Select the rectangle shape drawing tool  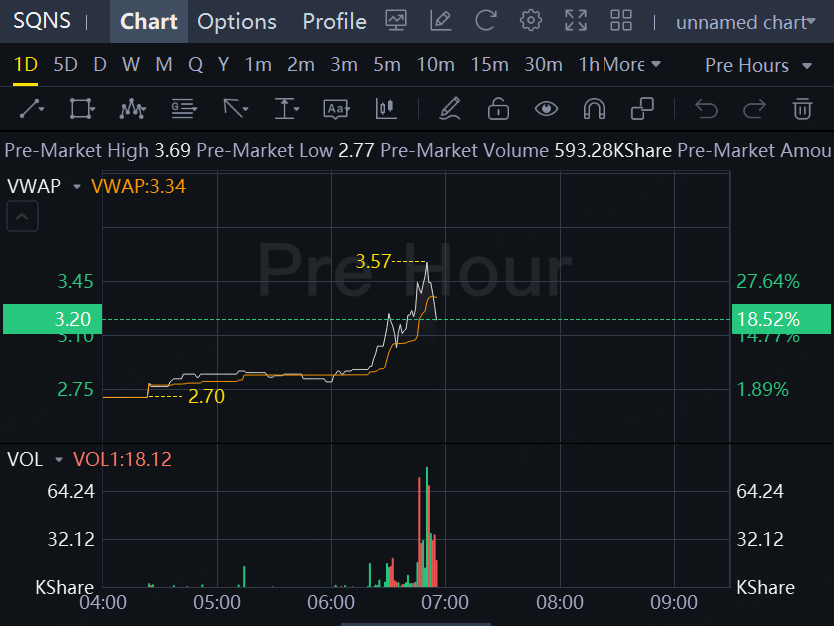(x=82, y=108)
